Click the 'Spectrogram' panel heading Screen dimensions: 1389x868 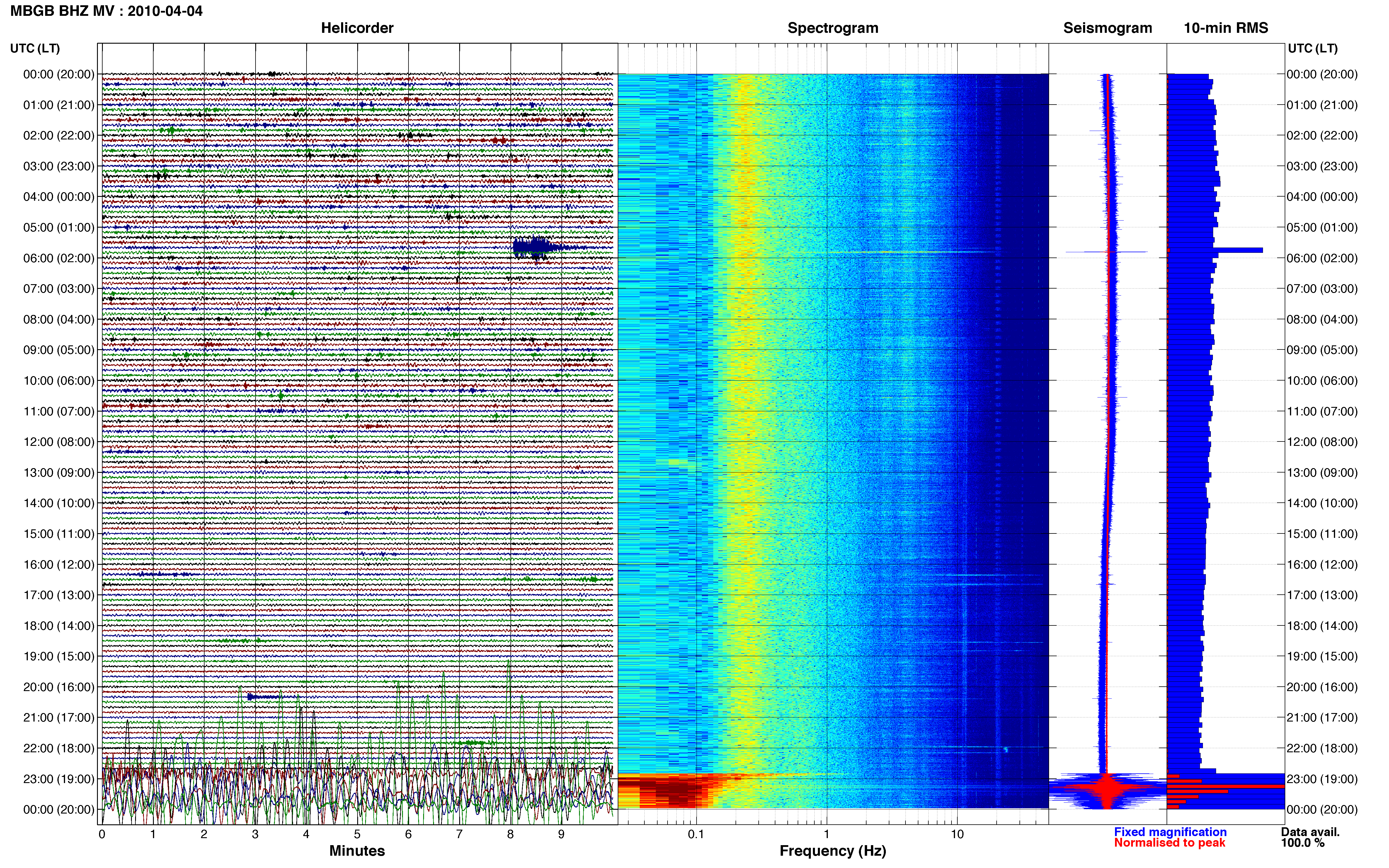click(x=833, y=28)
